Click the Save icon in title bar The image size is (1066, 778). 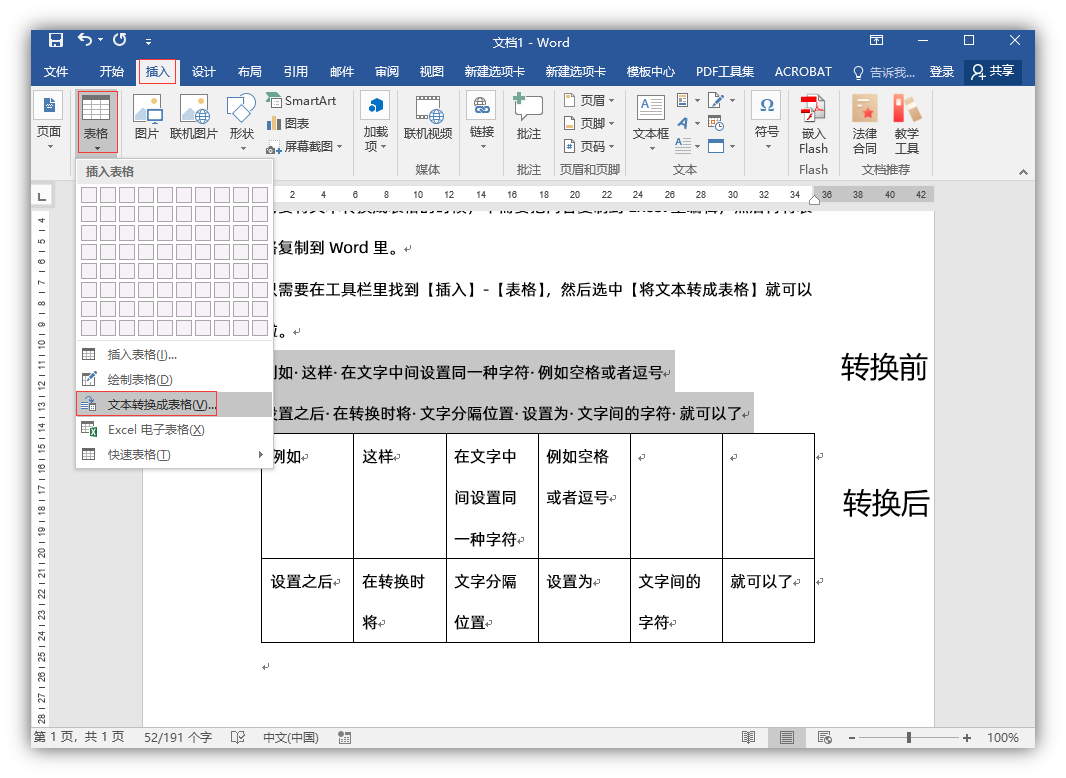(56, 41)
